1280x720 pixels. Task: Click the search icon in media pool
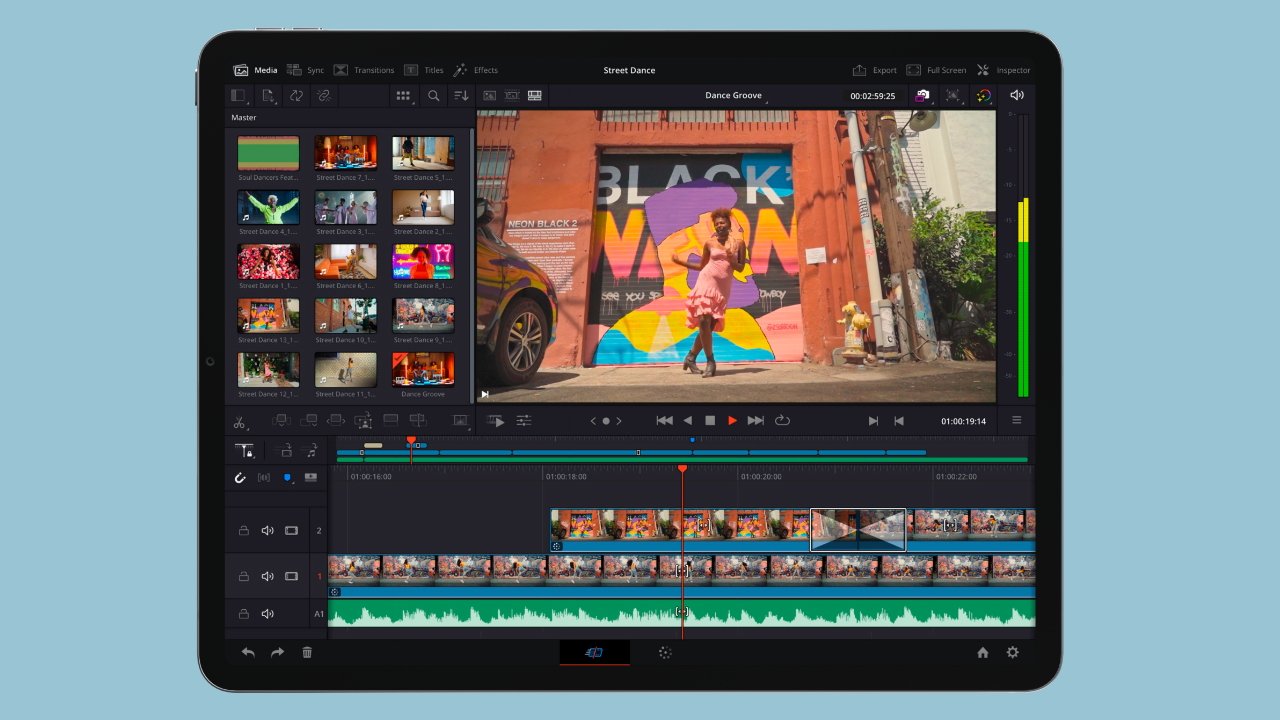click(433, 96)
